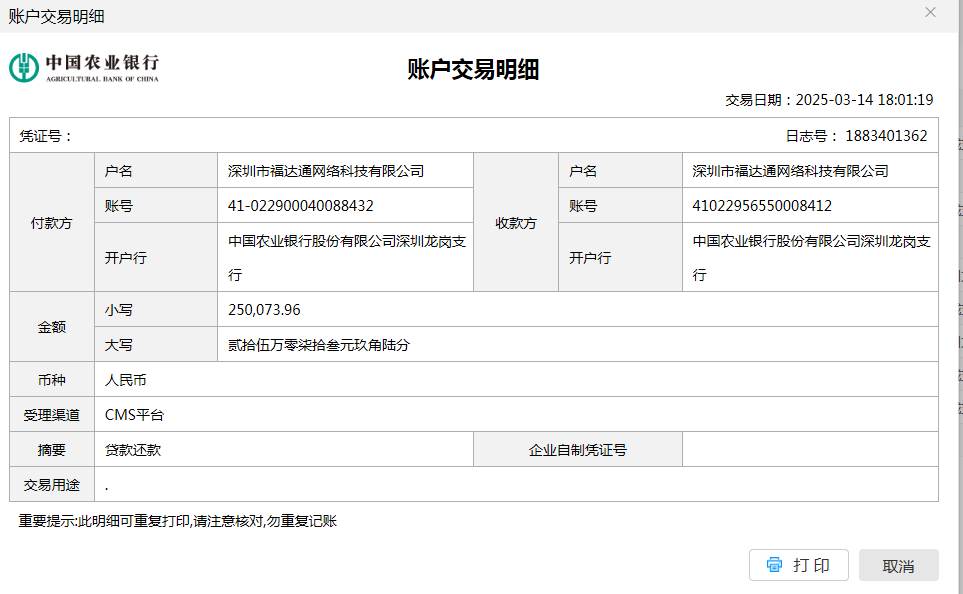Select the summary value 贷款还款

tap(133, 450)
